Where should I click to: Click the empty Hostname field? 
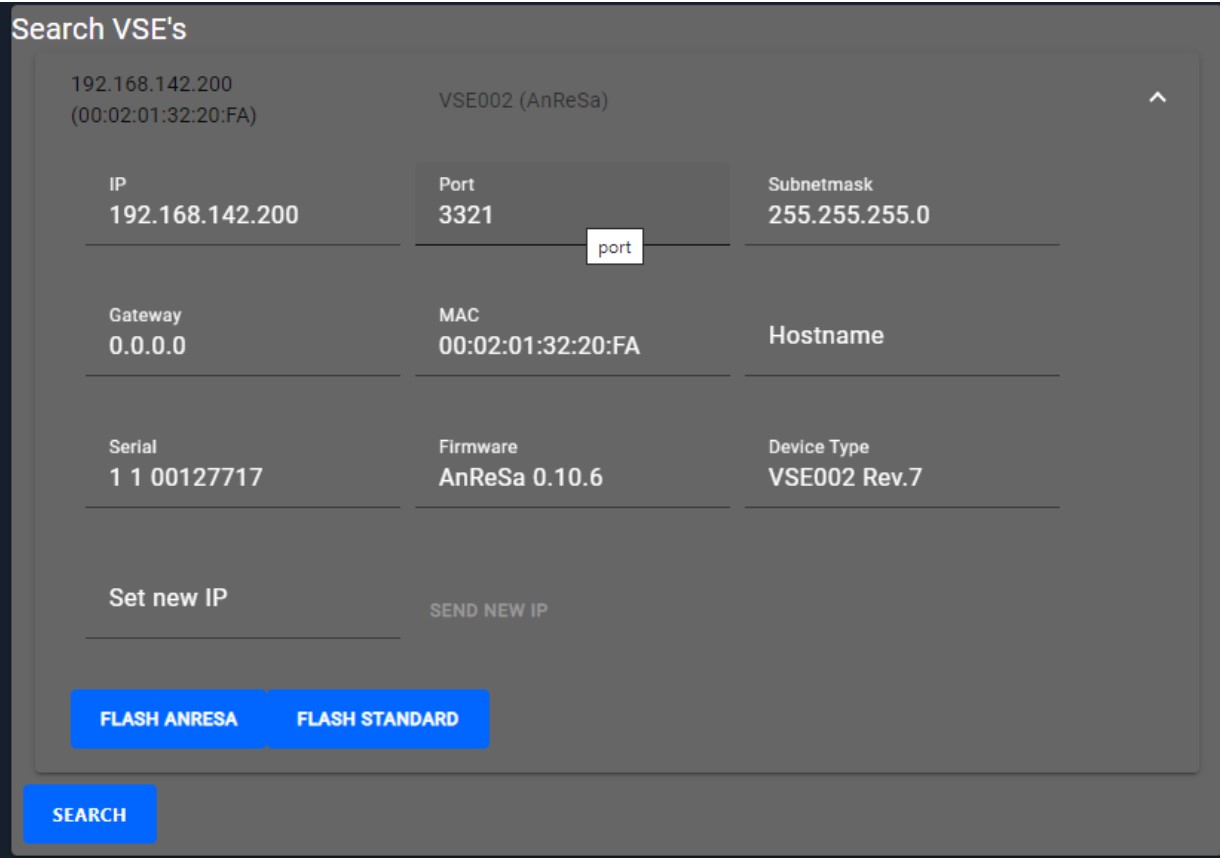901,338
